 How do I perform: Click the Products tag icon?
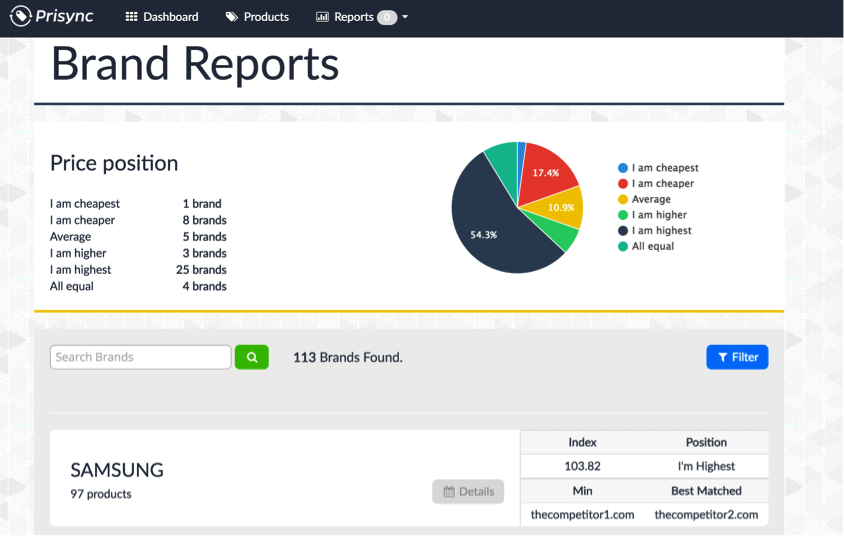pos(231,17)
